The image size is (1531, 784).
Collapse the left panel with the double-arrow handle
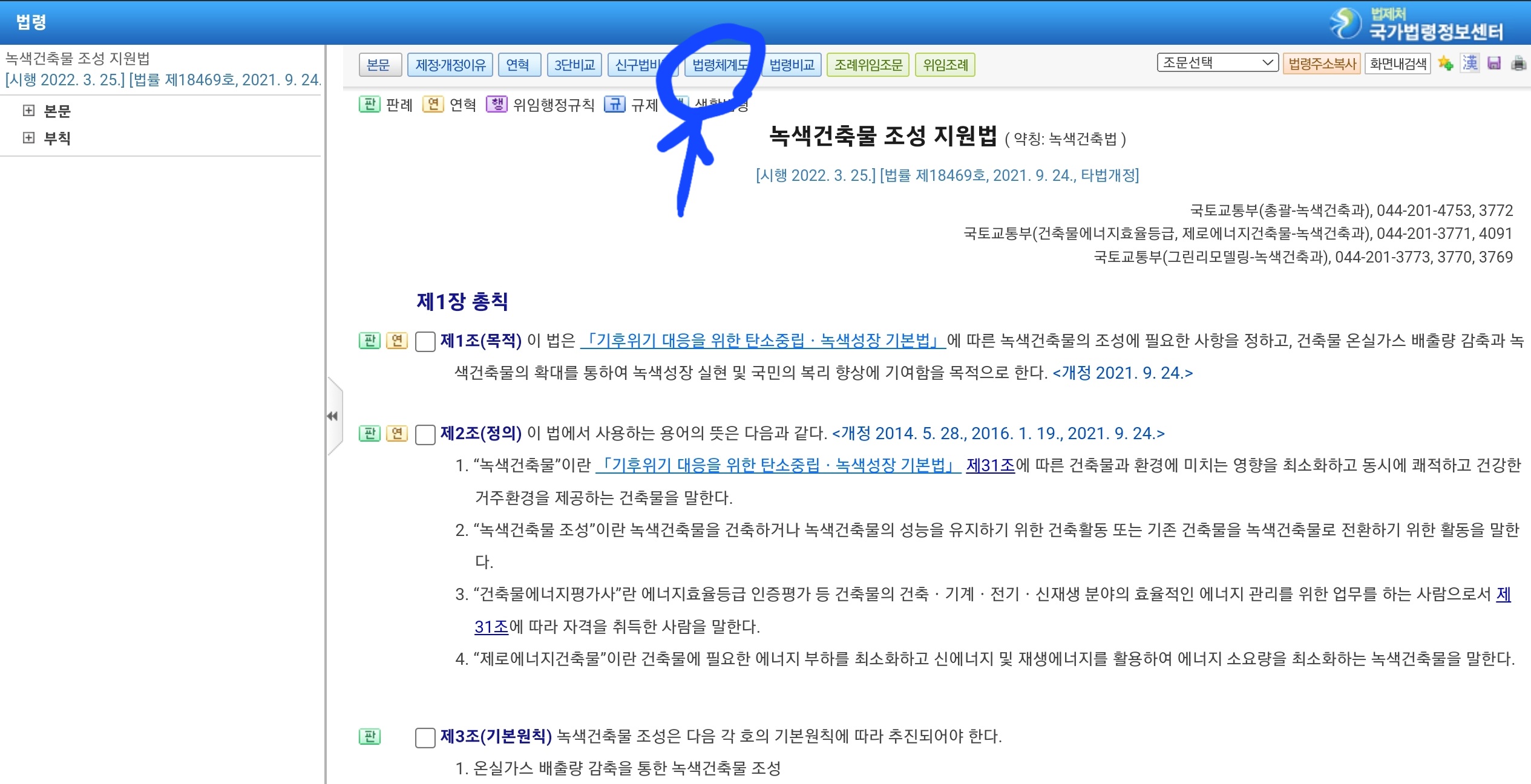[x=332, y=416]
